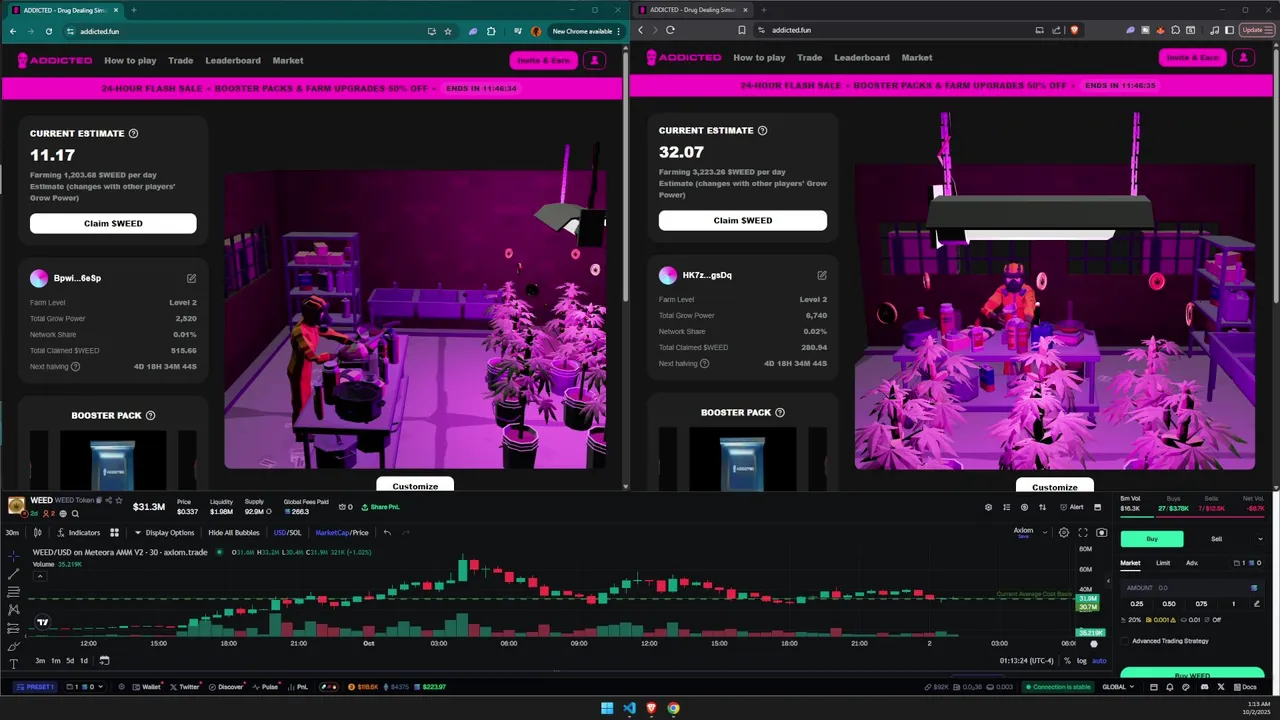Favorite the WEED token with star icon
The height and width of the screenshot is (720, 1280).
[x=119, y=500]
